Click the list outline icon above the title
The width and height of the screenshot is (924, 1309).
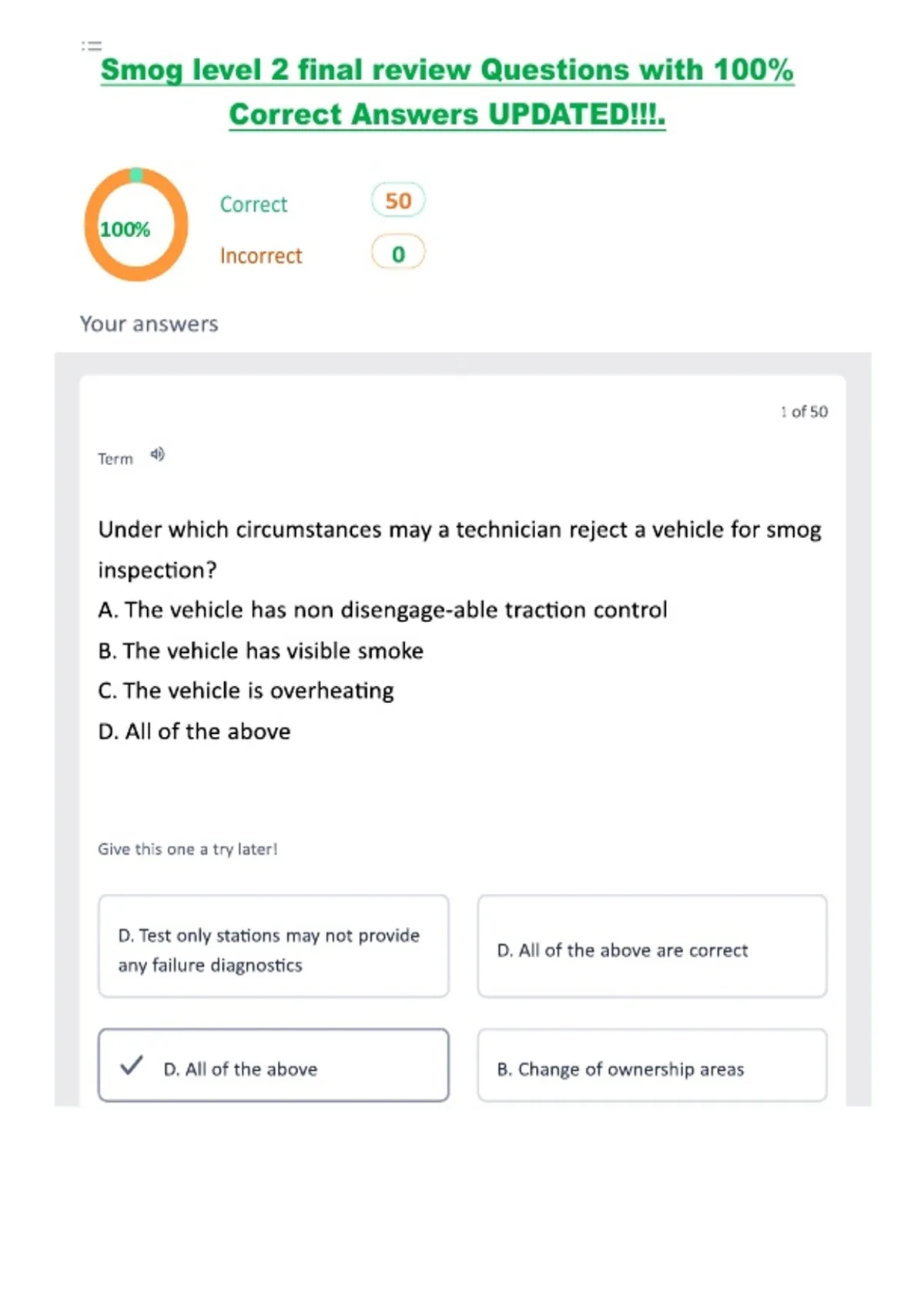click(92, 45)
